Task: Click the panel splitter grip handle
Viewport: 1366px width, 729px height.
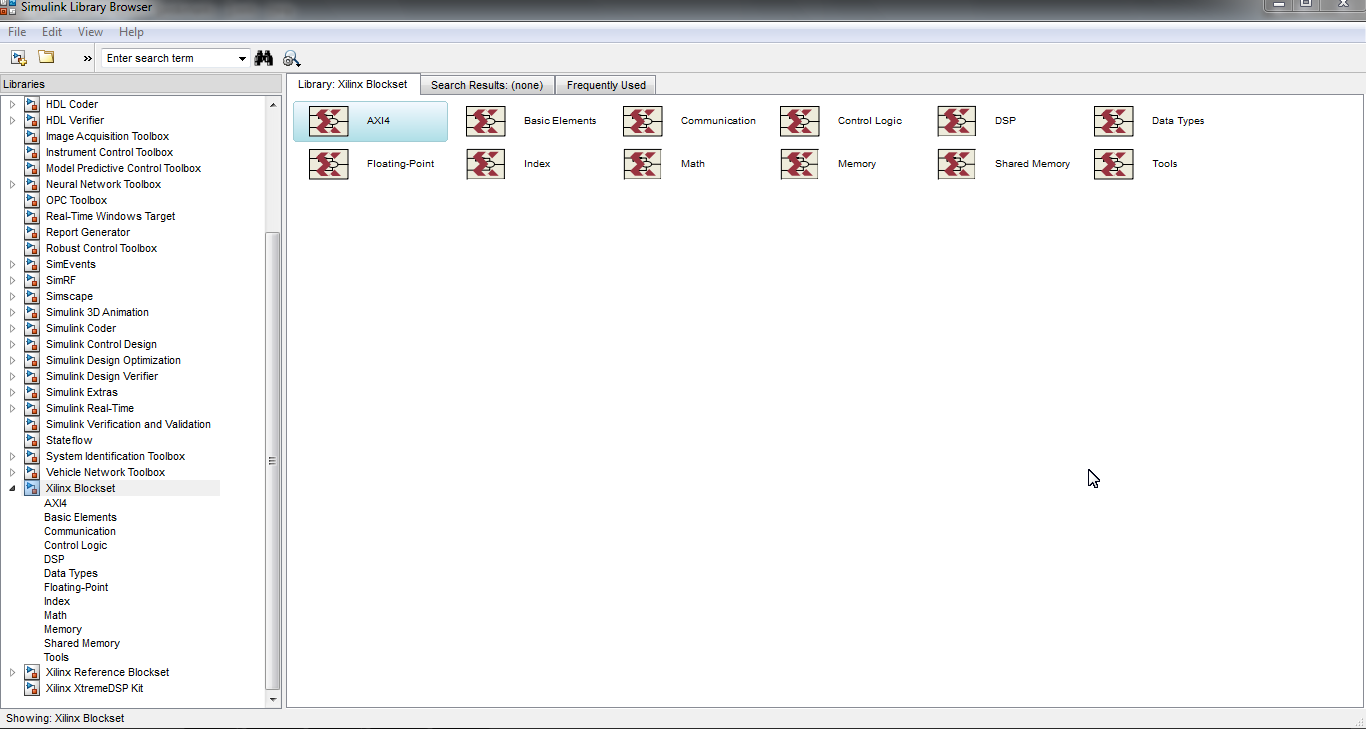Action: pyautogui.click(x=272, y=460)
